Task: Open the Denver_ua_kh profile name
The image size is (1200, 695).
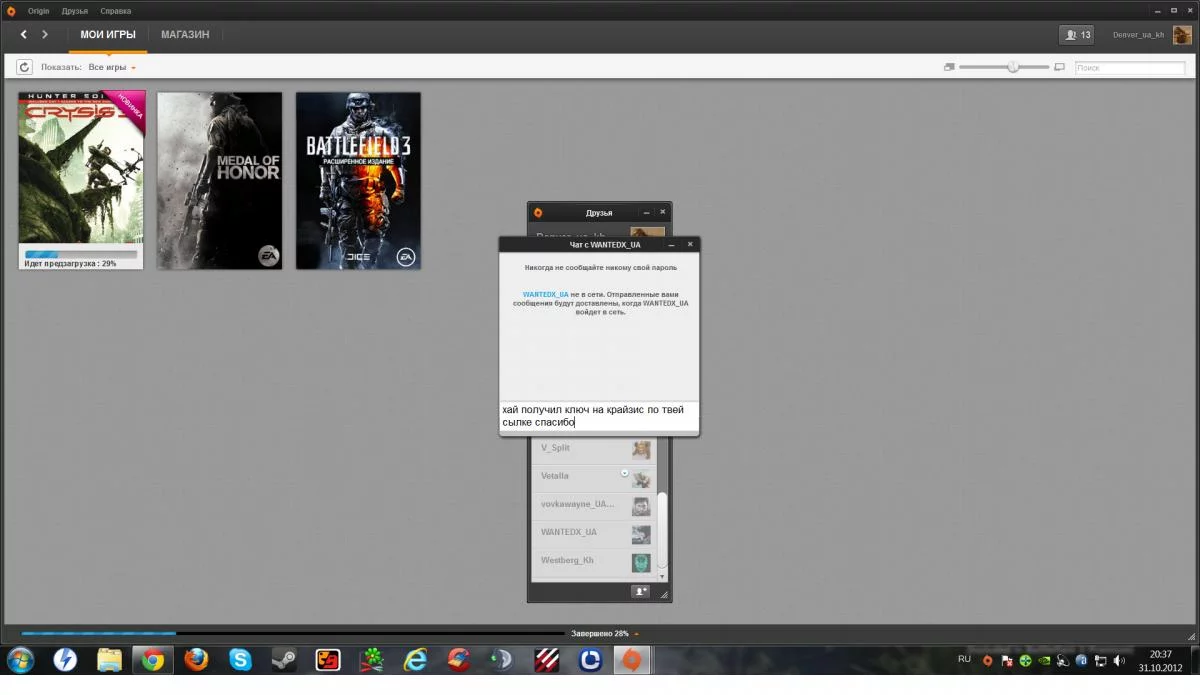Action: coord(1140,35)
